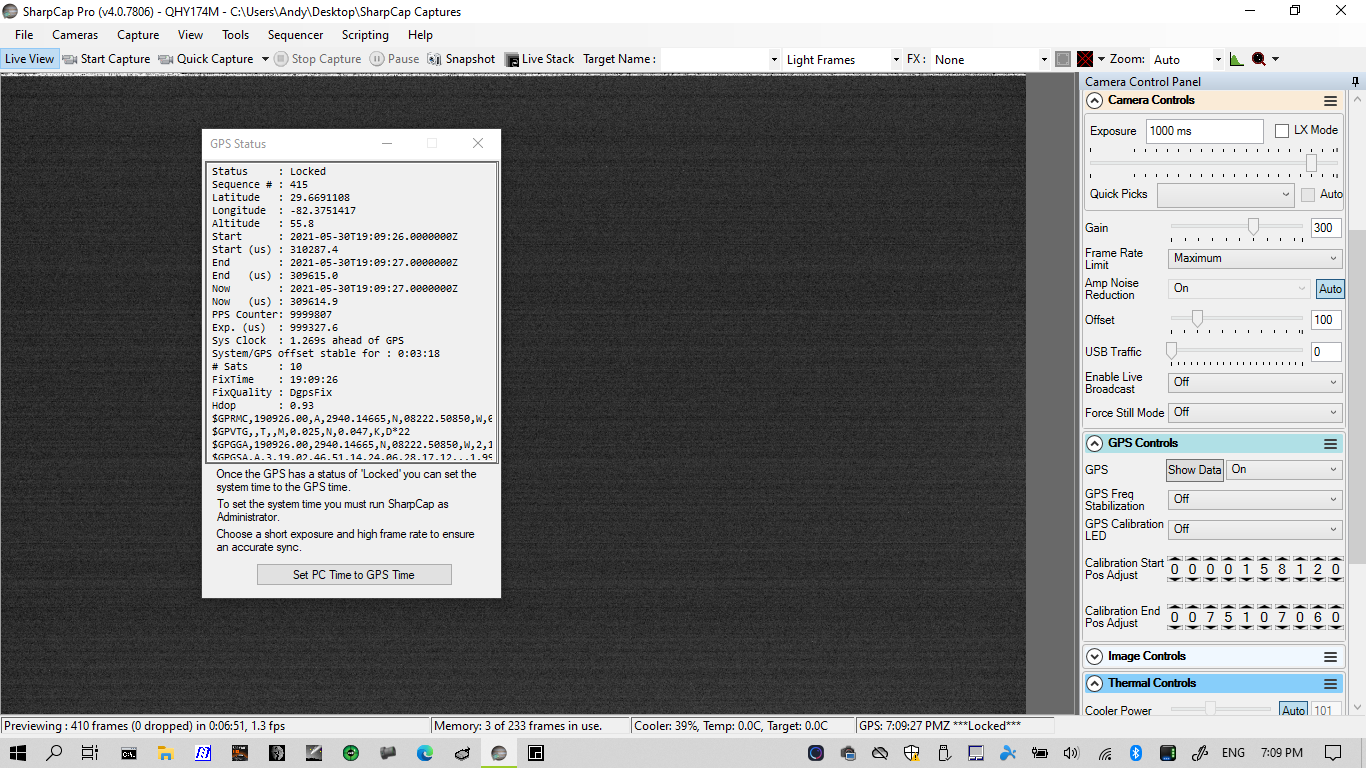Click Start Capture in the toolbar
This screenshot has width=1366, height=768.
point(106,59)
